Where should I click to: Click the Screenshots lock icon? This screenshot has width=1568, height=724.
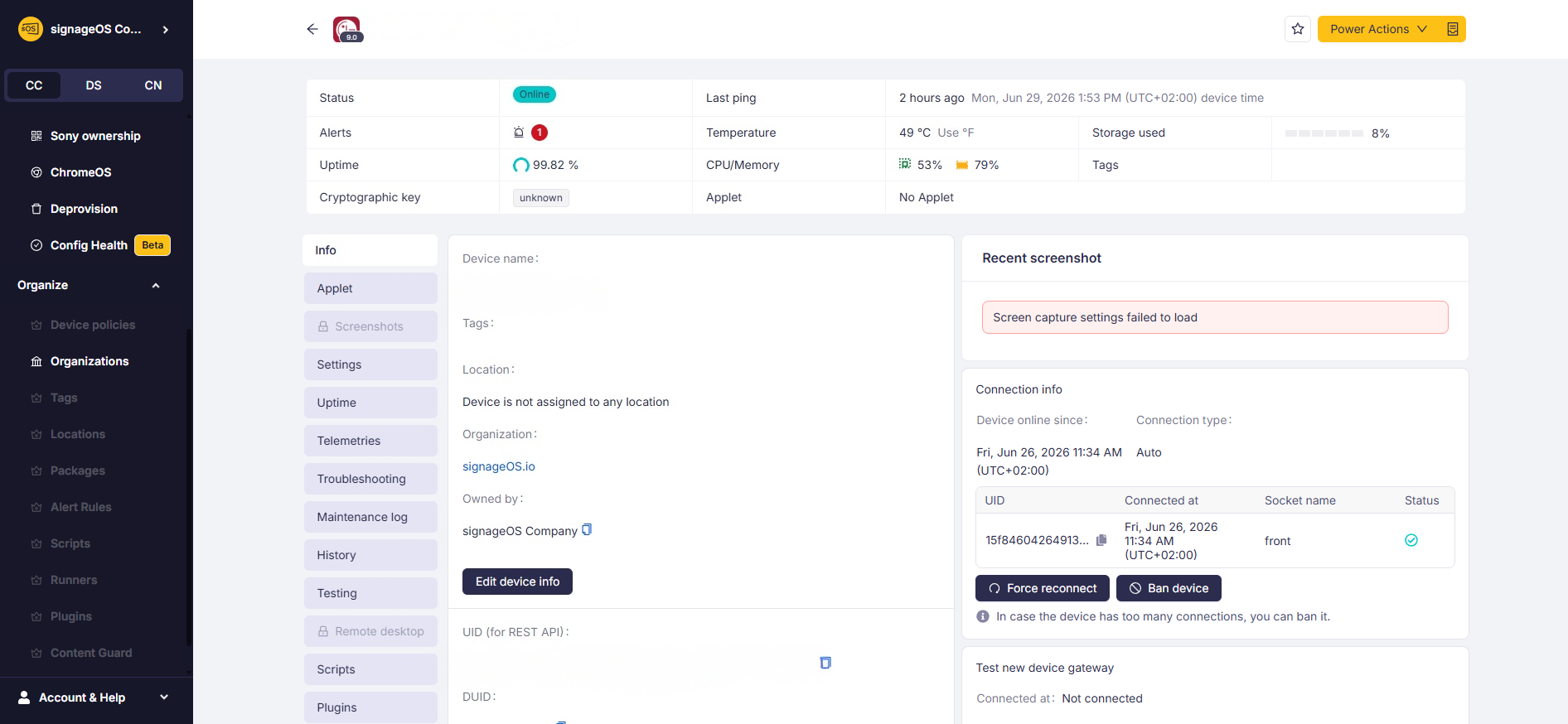coord(323,326)
